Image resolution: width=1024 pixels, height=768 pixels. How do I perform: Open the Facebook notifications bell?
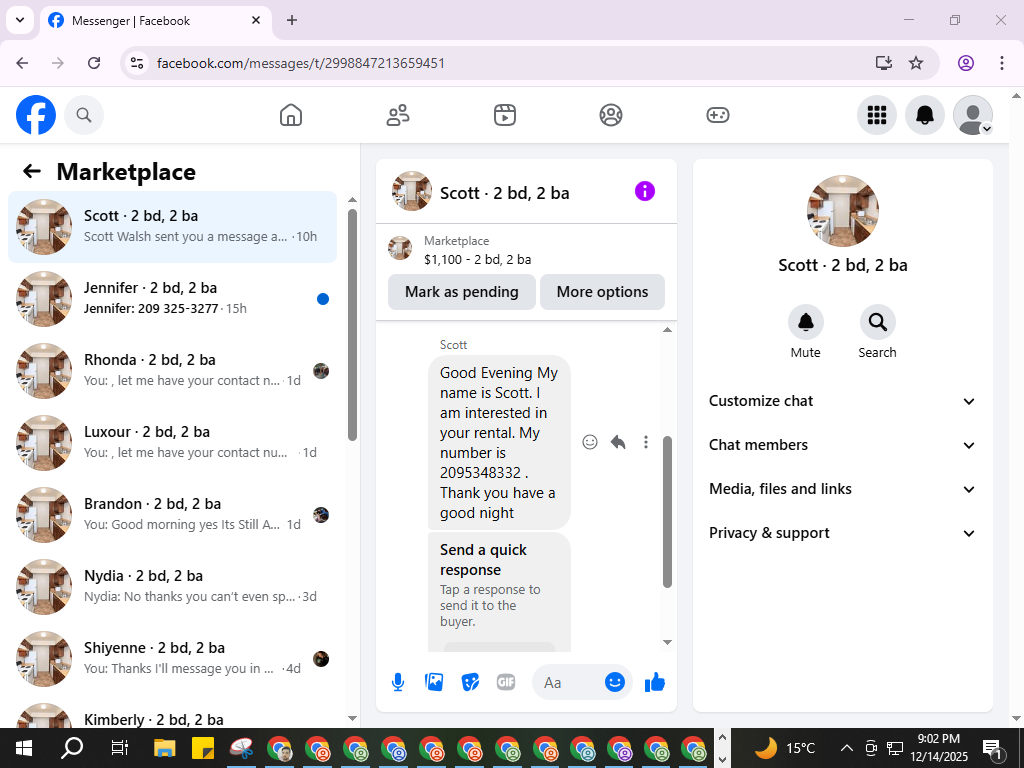(924, 115)
